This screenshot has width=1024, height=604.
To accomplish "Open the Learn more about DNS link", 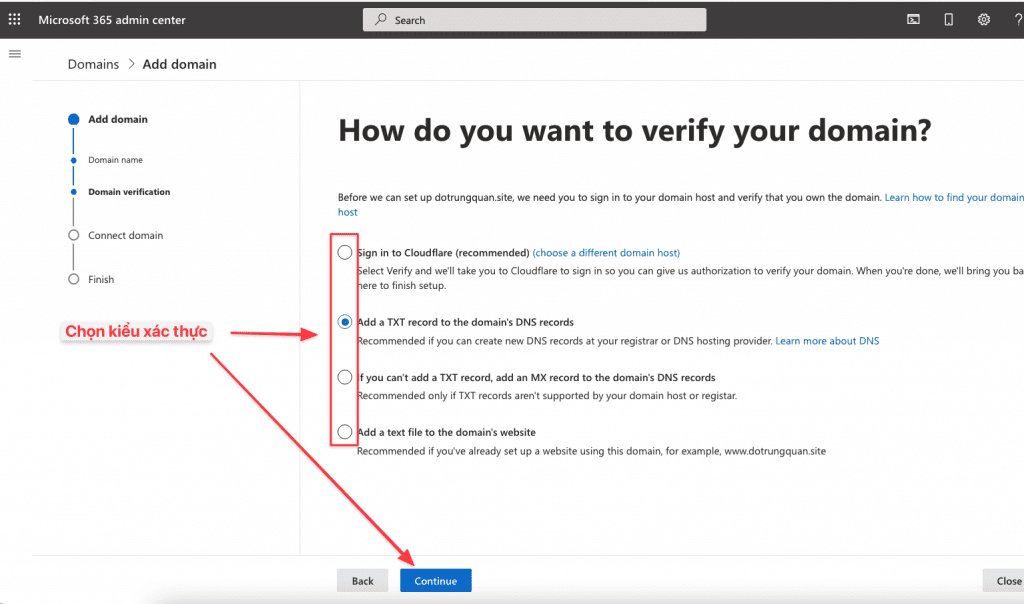I will (827, 341).
